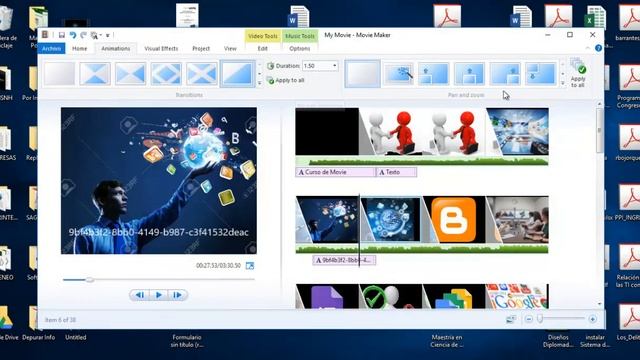Open the 'Maestría en Ciencia de' desktop PDF
Image resolution: width=640 pixels, height=360 pixels.
(447, 341)
